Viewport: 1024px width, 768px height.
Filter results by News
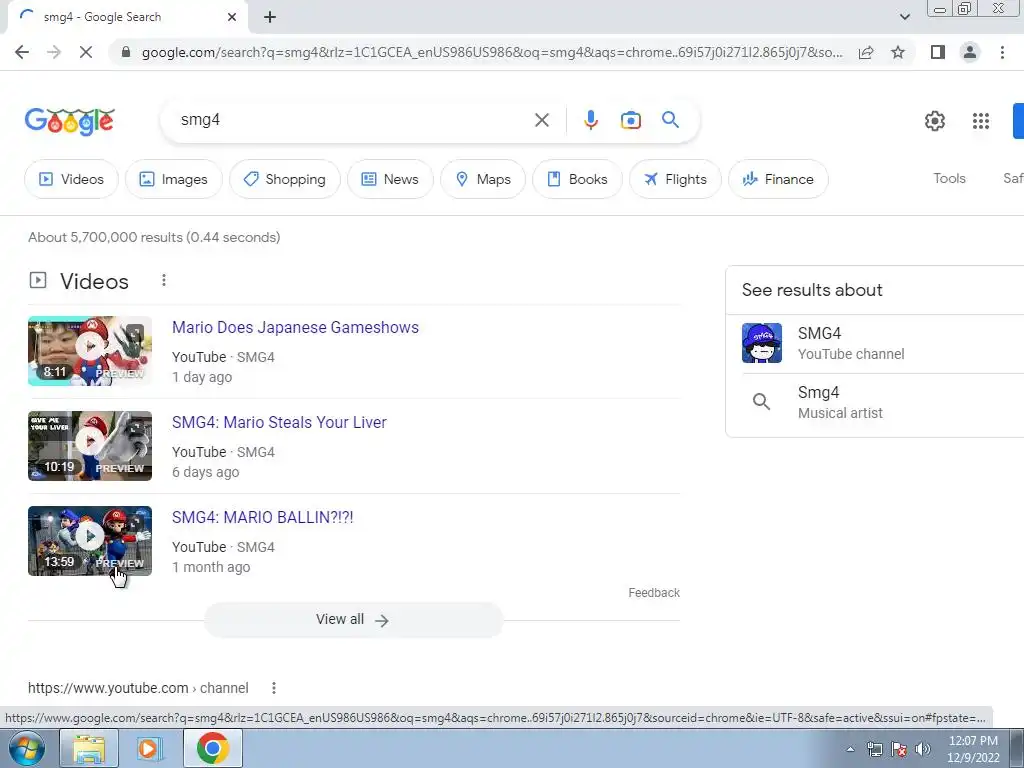390,179
